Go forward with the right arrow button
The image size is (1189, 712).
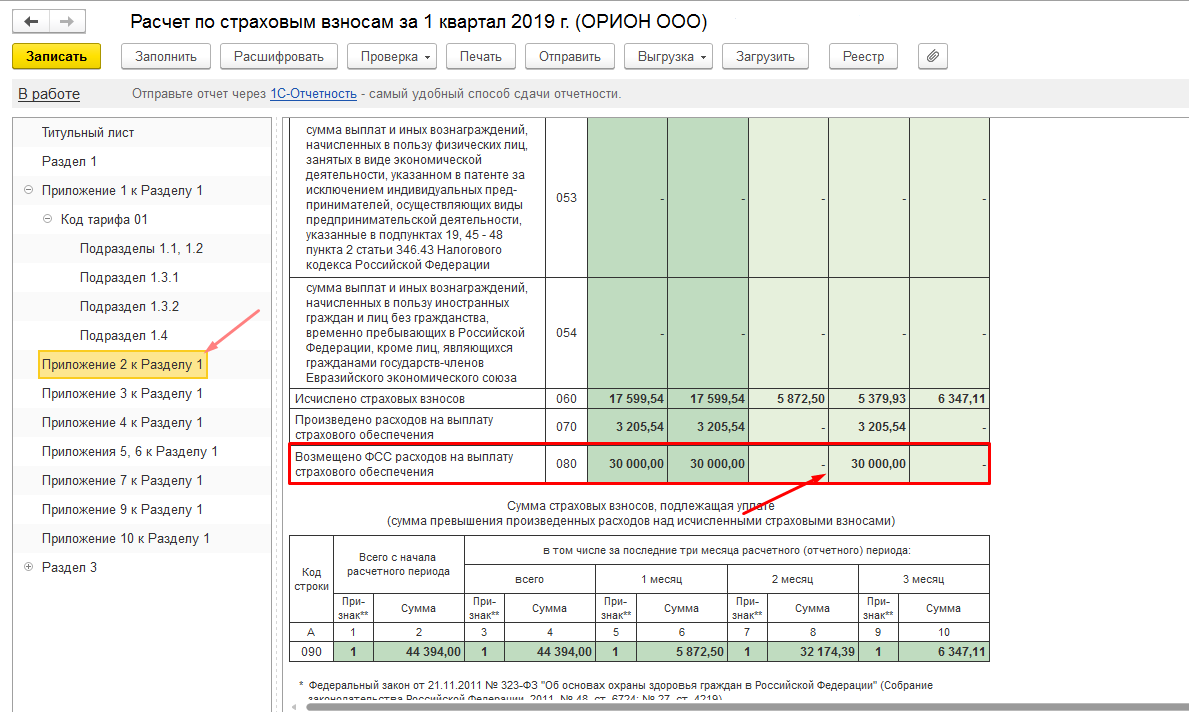[x=67, y=21]
